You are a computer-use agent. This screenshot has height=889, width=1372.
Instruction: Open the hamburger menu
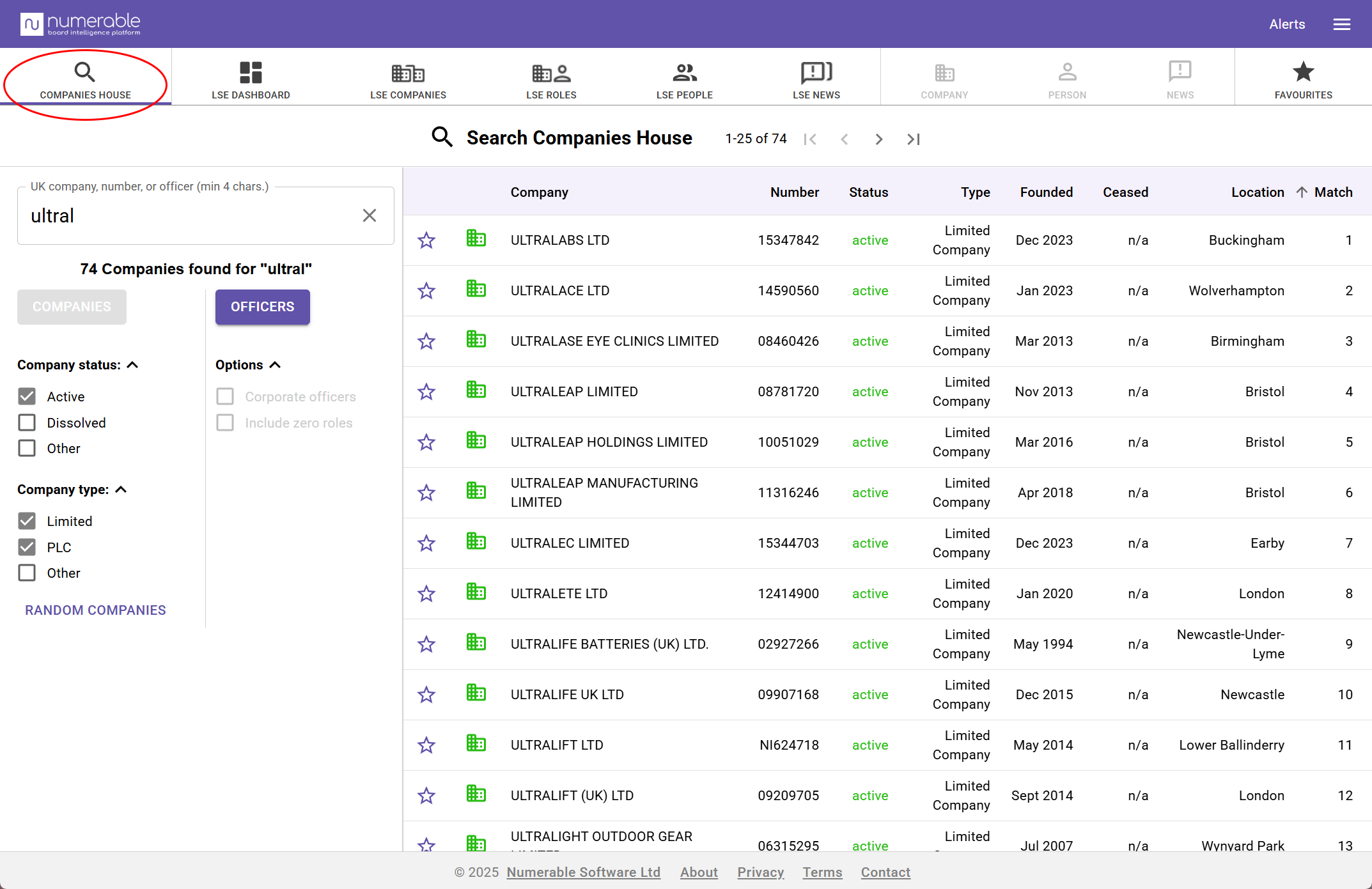pyautogui.click(x=1342, y=24)
